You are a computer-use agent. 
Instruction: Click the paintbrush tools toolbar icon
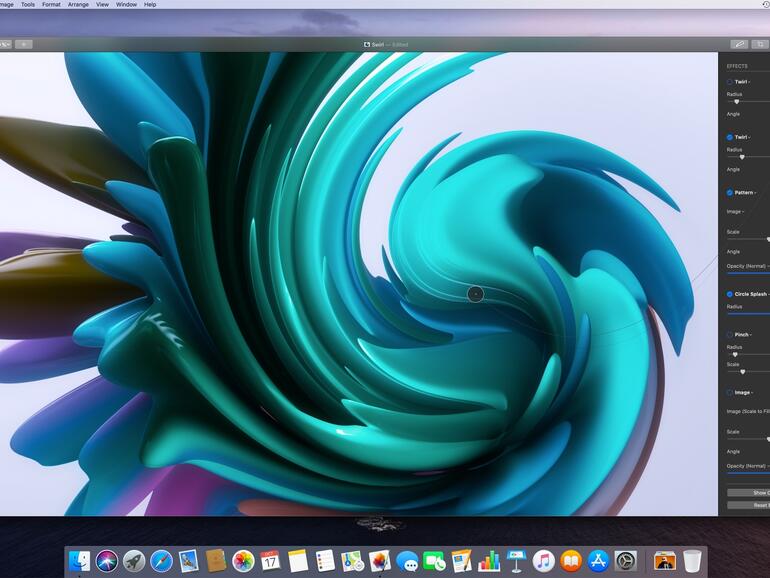pos(739,44)
